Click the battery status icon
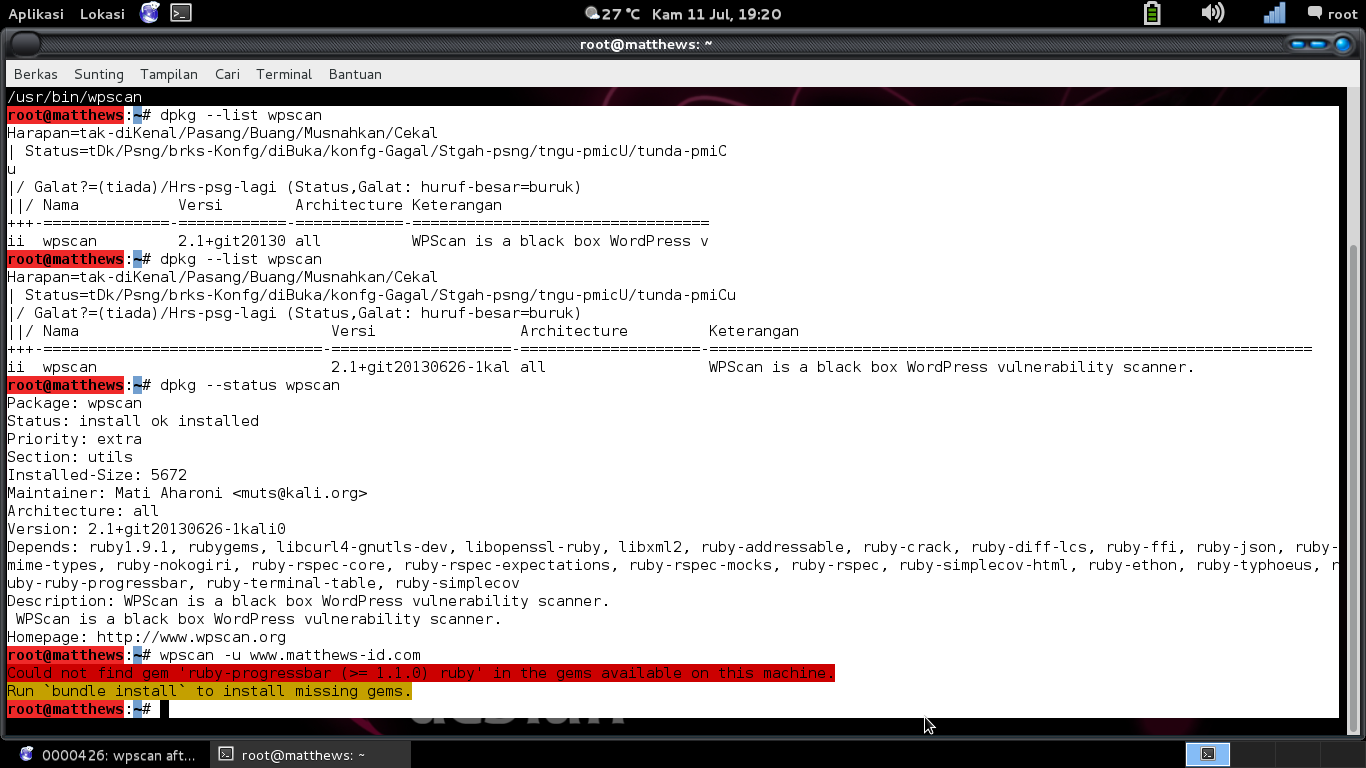 point(1152,13)
